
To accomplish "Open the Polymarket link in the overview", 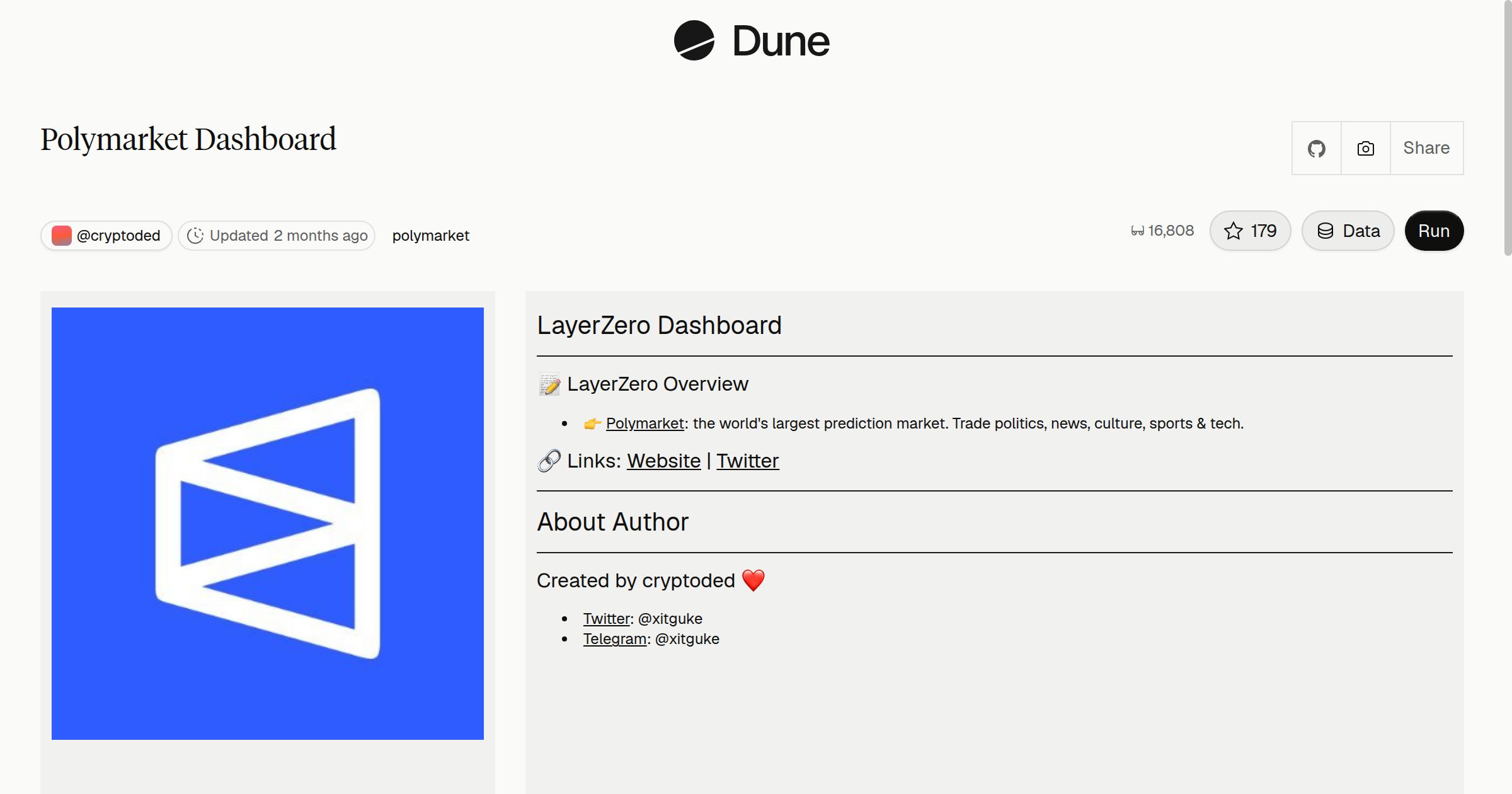I will 644,423.
